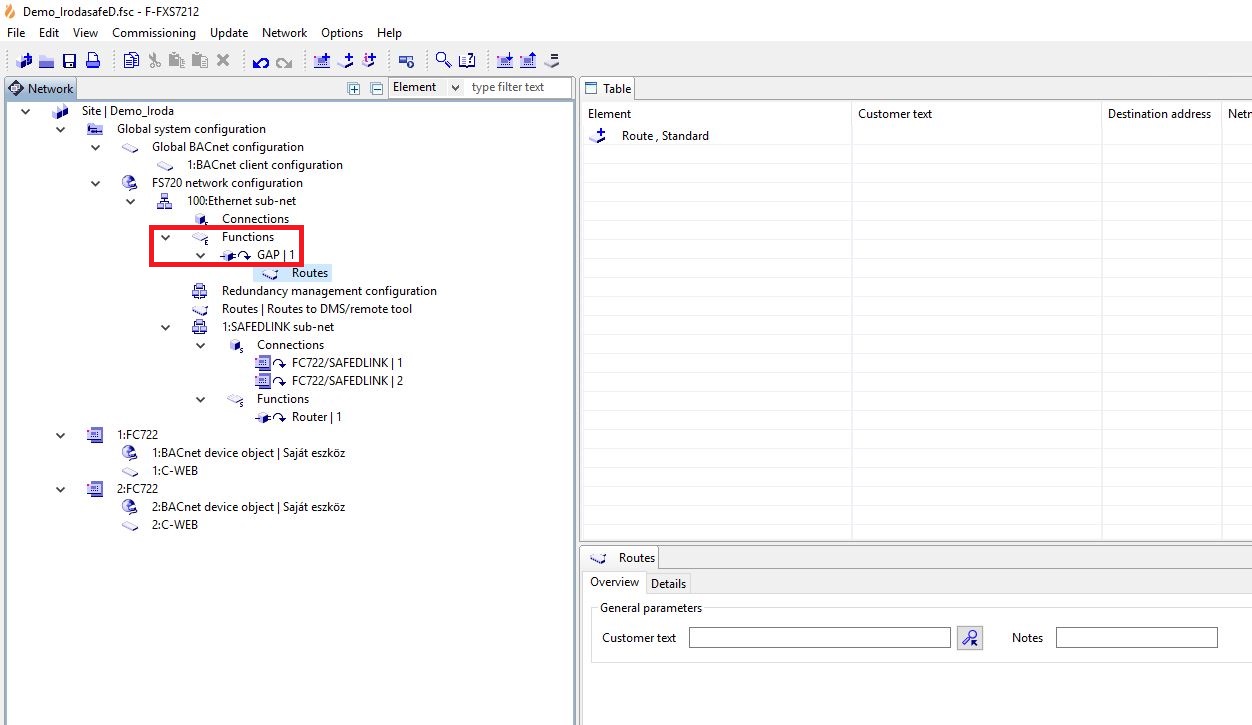
Task: Click the magnifying glass Find icon
Action: point(443,61)
